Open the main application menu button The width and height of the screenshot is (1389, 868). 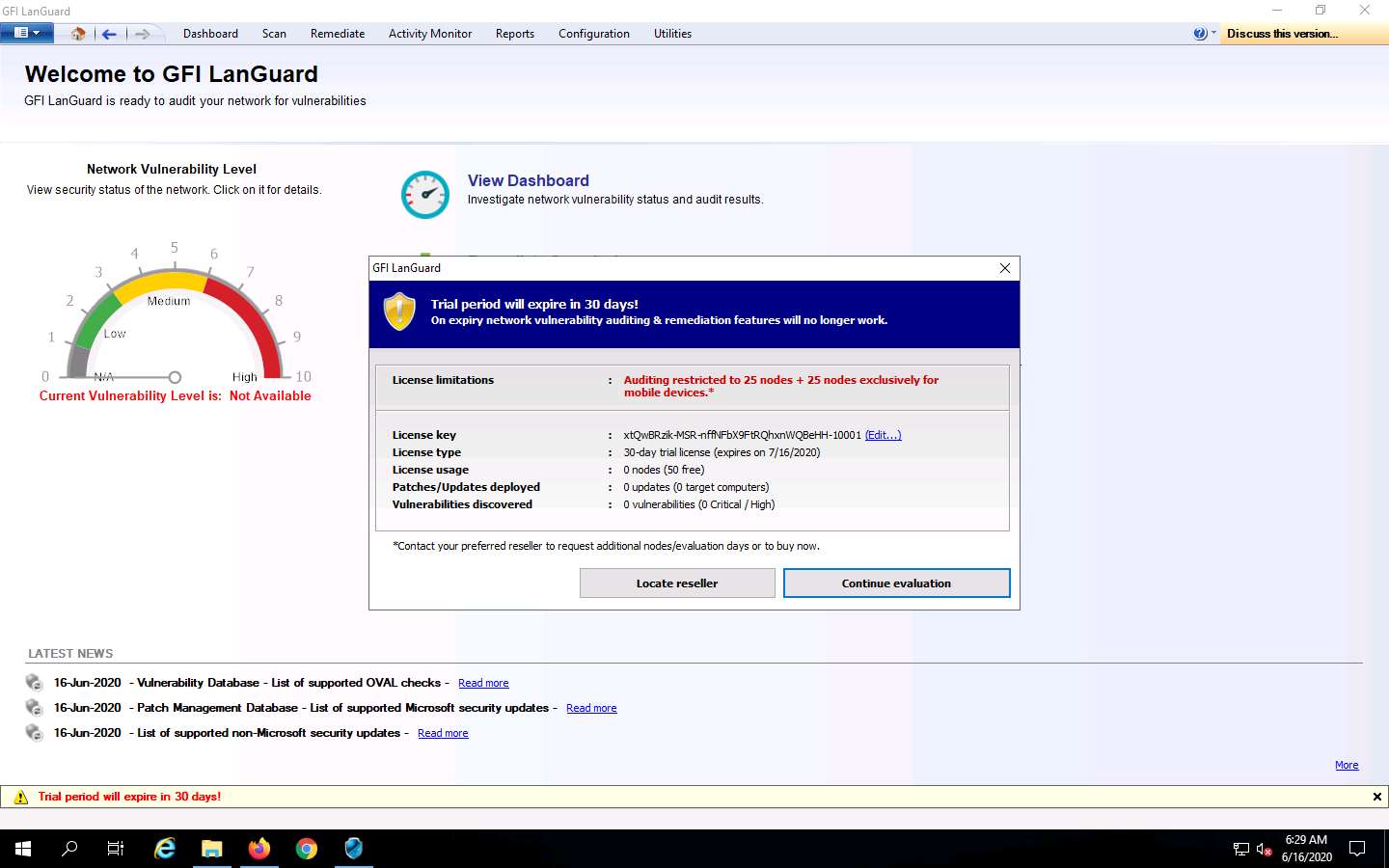click(27, 33)
